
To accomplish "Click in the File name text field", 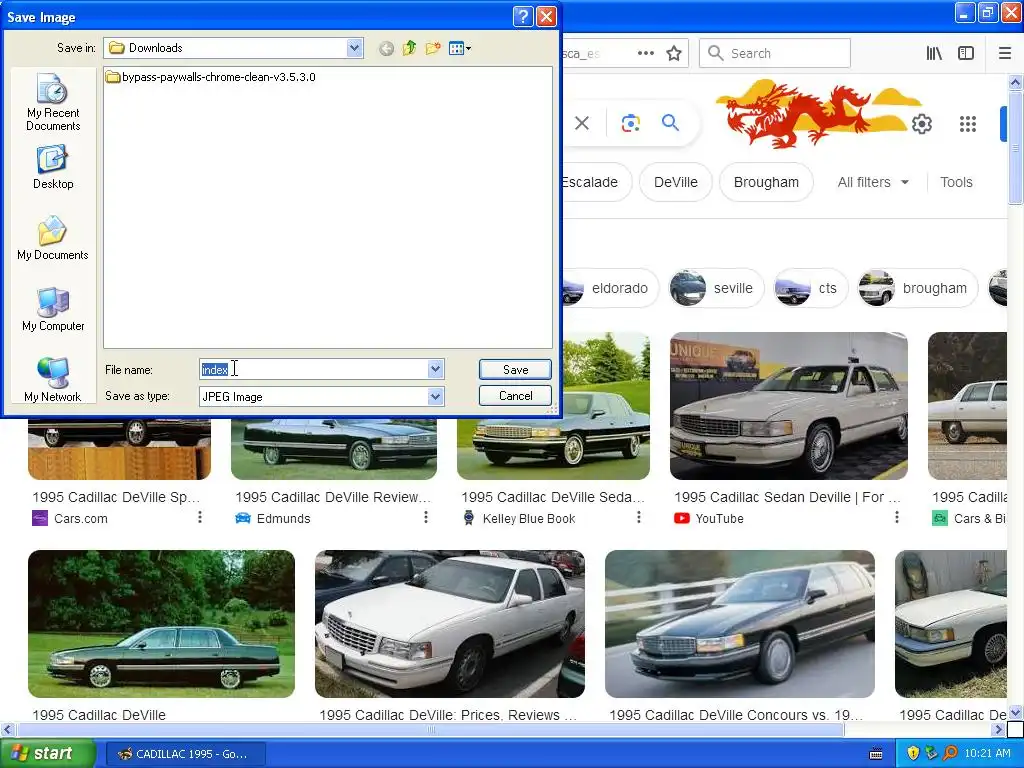I will pyautogui.click(x=313, y=370).
